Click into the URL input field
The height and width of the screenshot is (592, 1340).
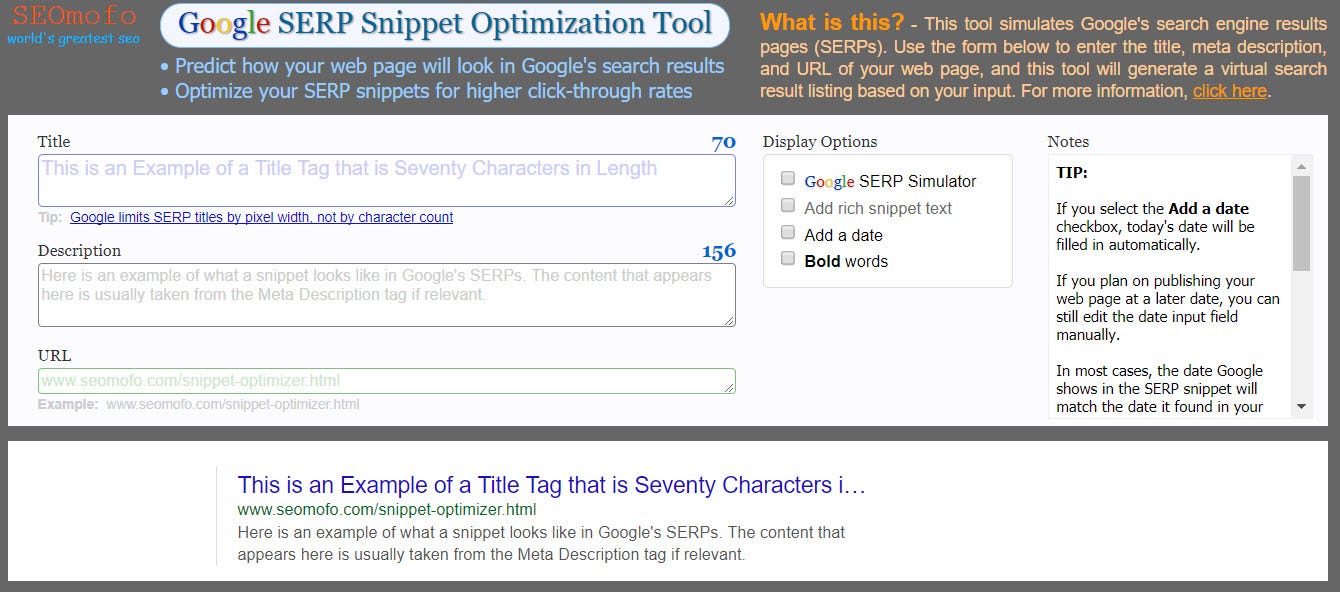387,381
